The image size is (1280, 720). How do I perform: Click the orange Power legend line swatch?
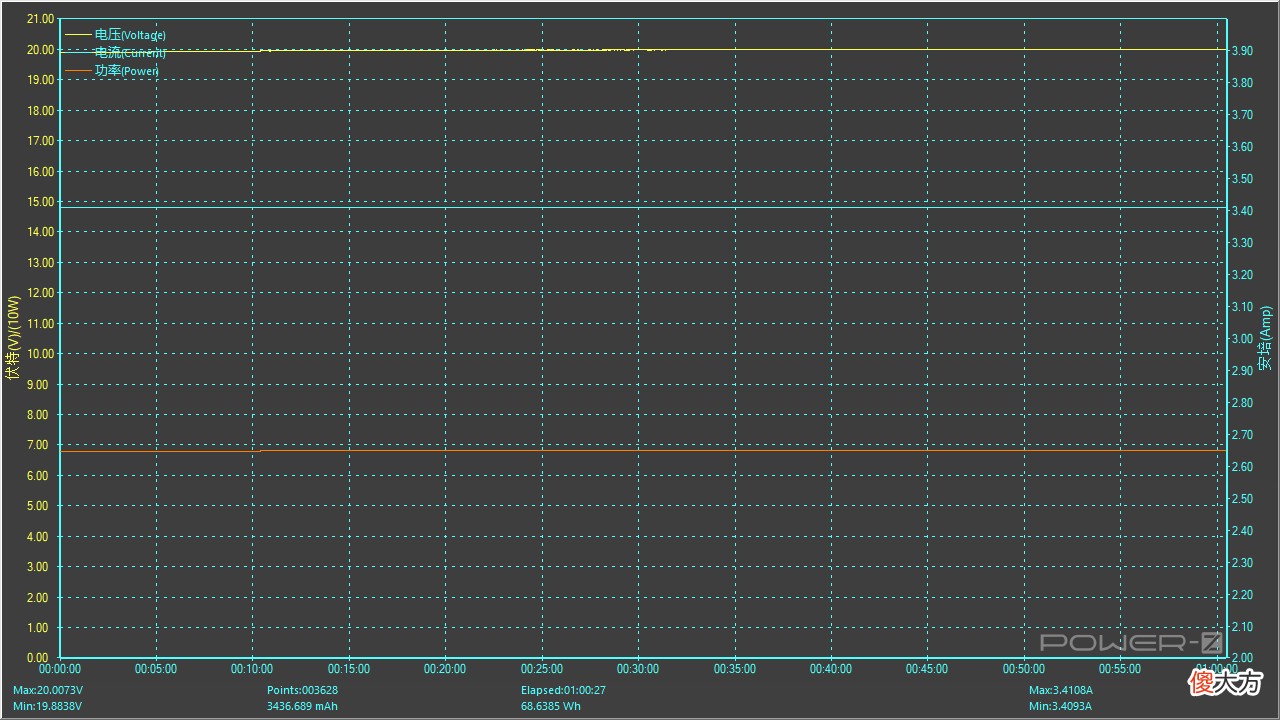(78, 71)
